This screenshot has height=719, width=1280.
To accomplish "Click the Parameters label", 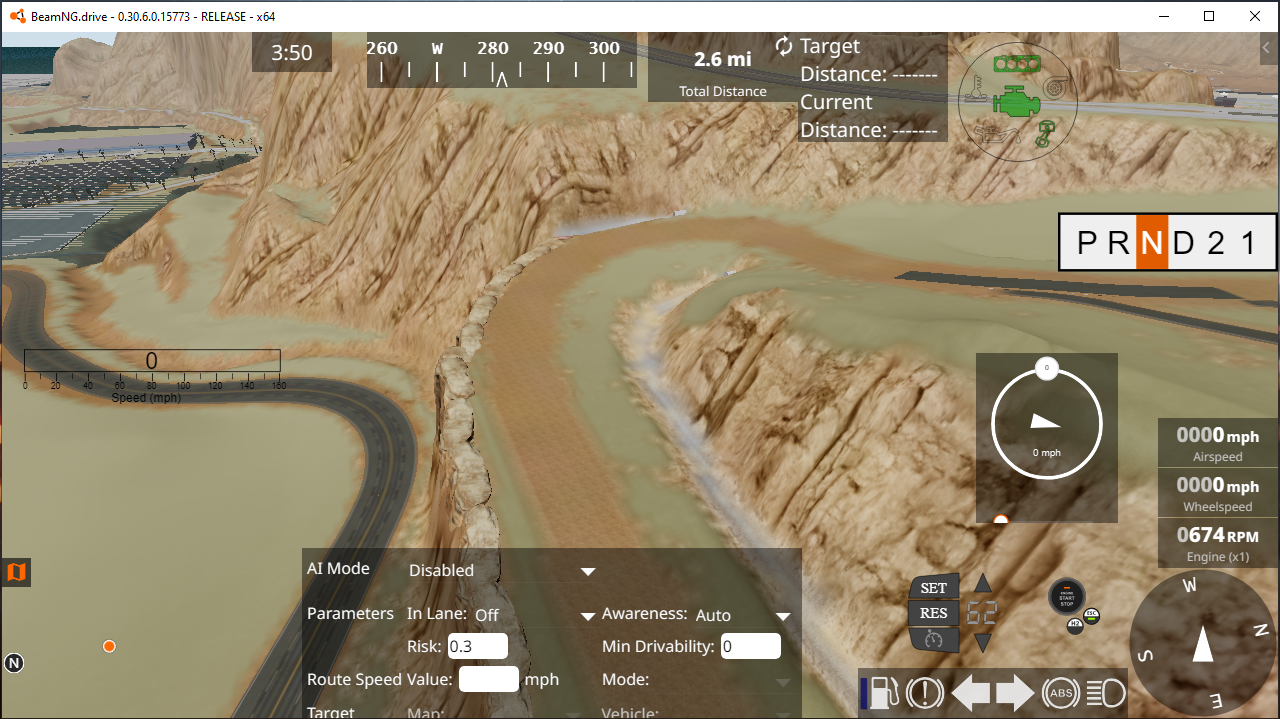I will [x=350, y=613].
